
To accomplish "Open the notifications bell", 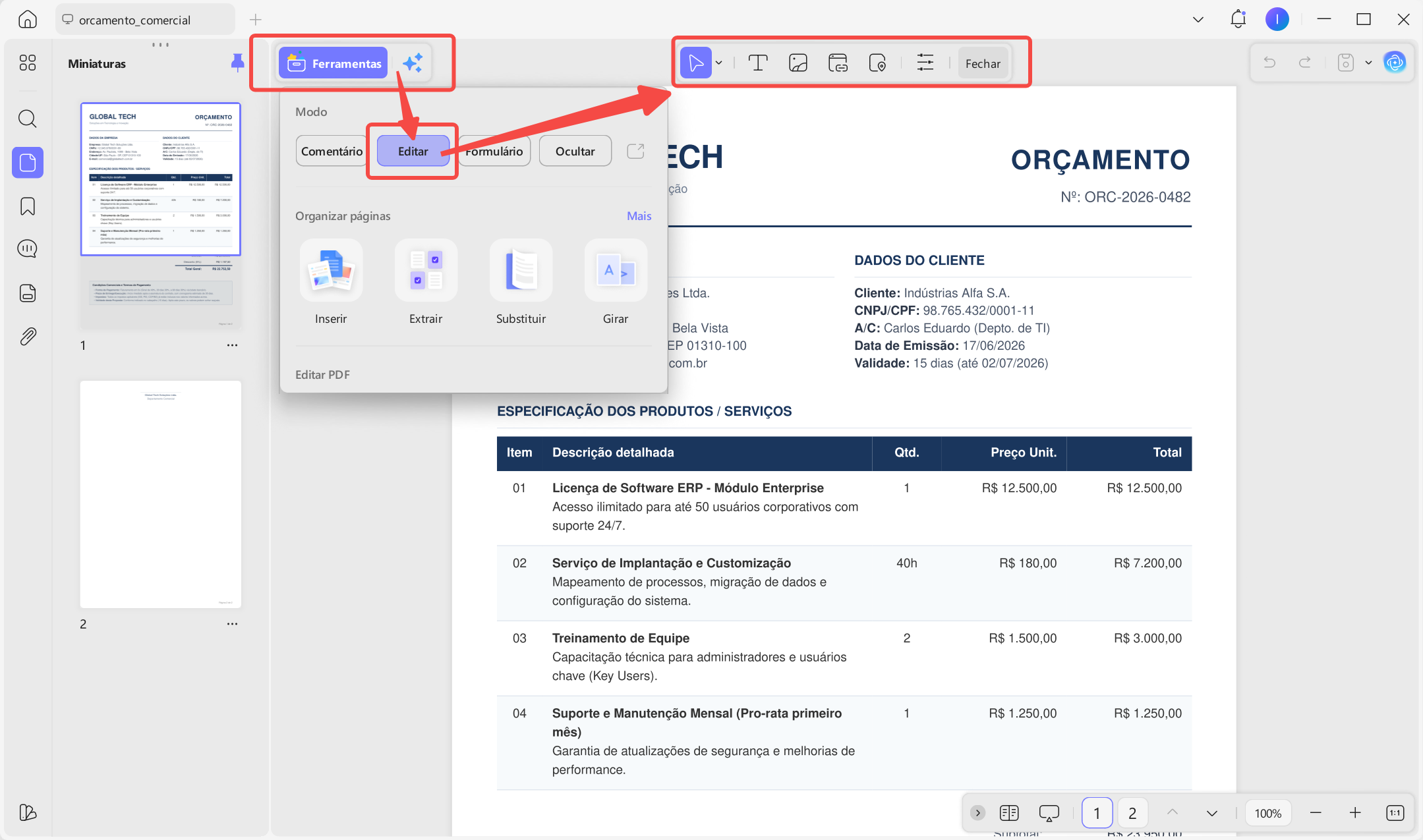I will pyautogui.click(x=1238, y=19).
